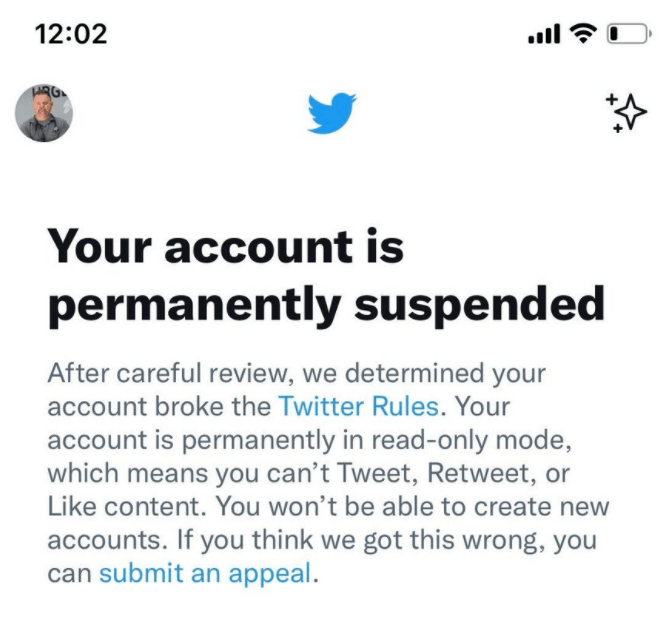
Task: Tap the battery indicator icon
Action: point(626,35)
